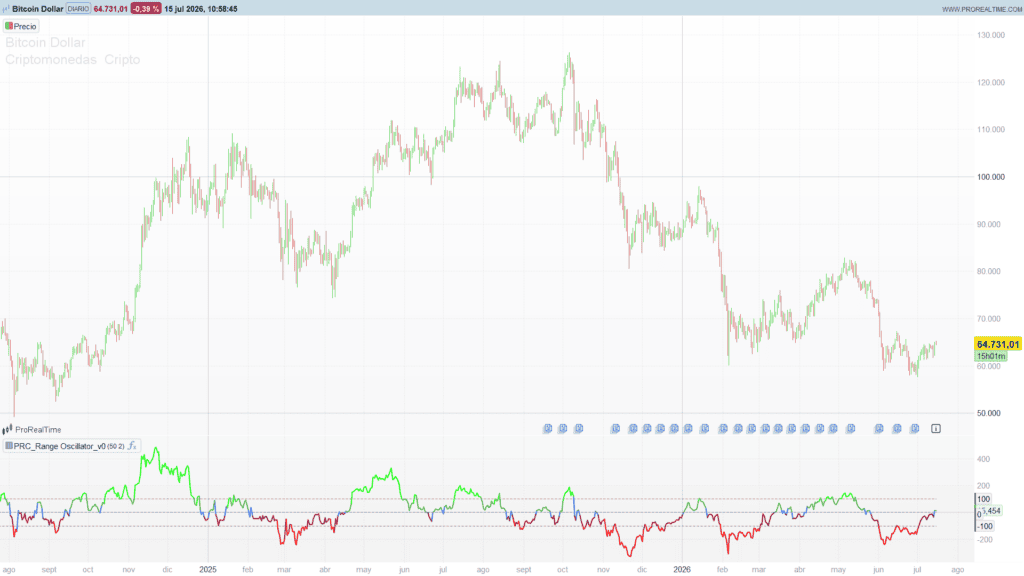Click the 15h01m countdown label
Image resolution: width=1024 pixels, height=576 pixels.
(991, 357)
